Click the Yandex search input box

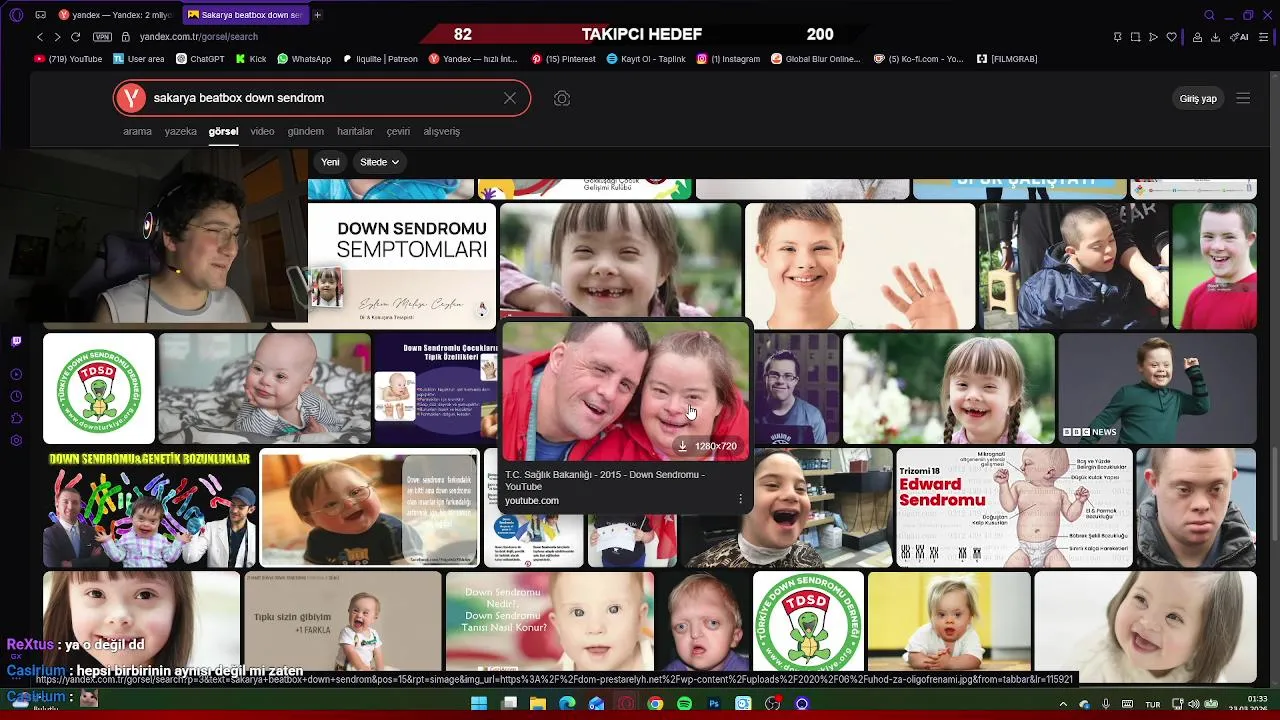click(322, 98)
